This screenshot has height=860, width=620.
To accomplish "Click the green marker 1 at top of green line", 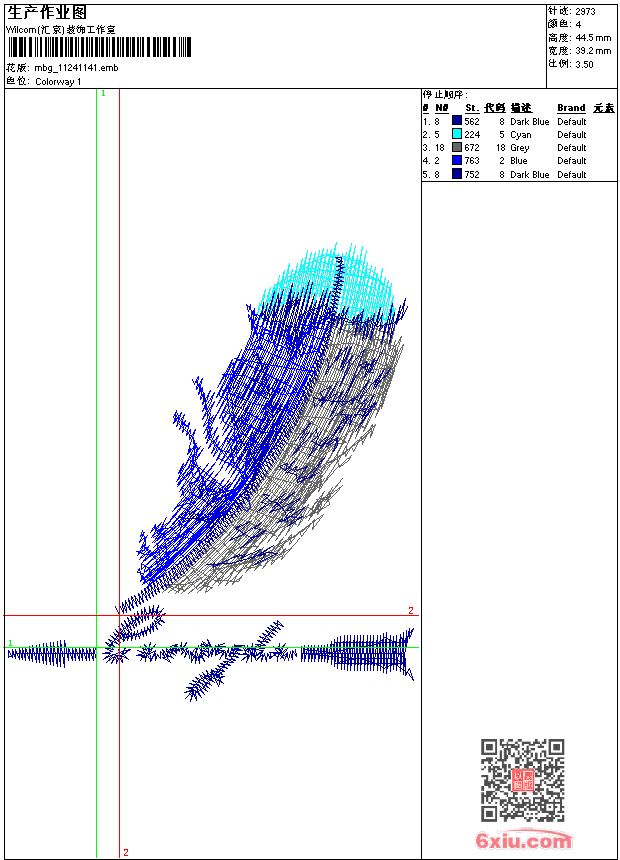I will point(103,93).
